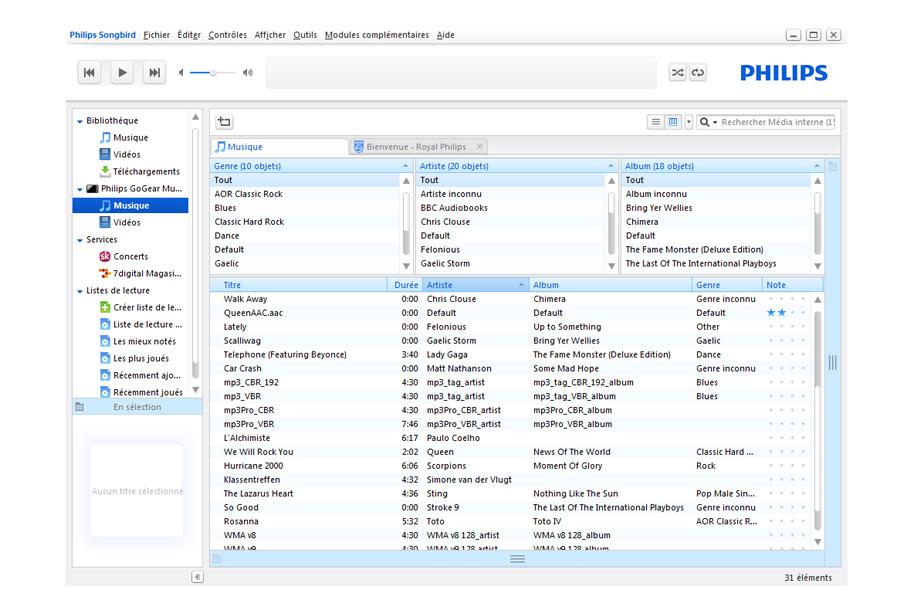
Task: Collapse the Bibliothèque tree node
Action: pyautogui.click(x=80, y=121)
